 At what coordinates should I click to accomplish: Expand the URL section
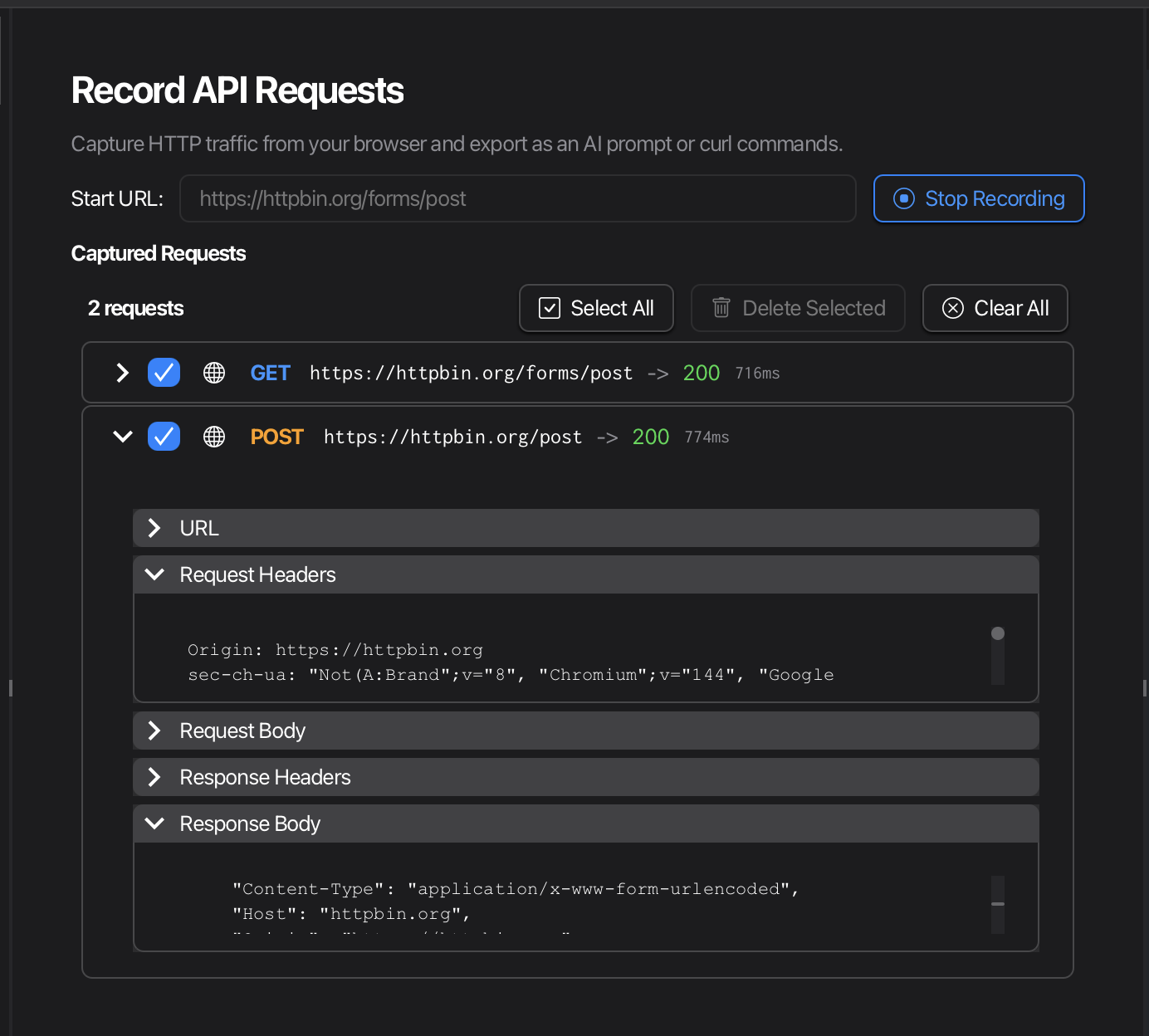point(154,528)
